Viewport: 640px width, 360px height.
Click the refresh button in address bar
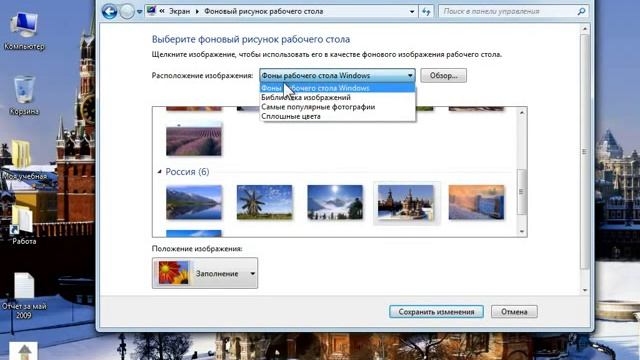tap(426, 12)
